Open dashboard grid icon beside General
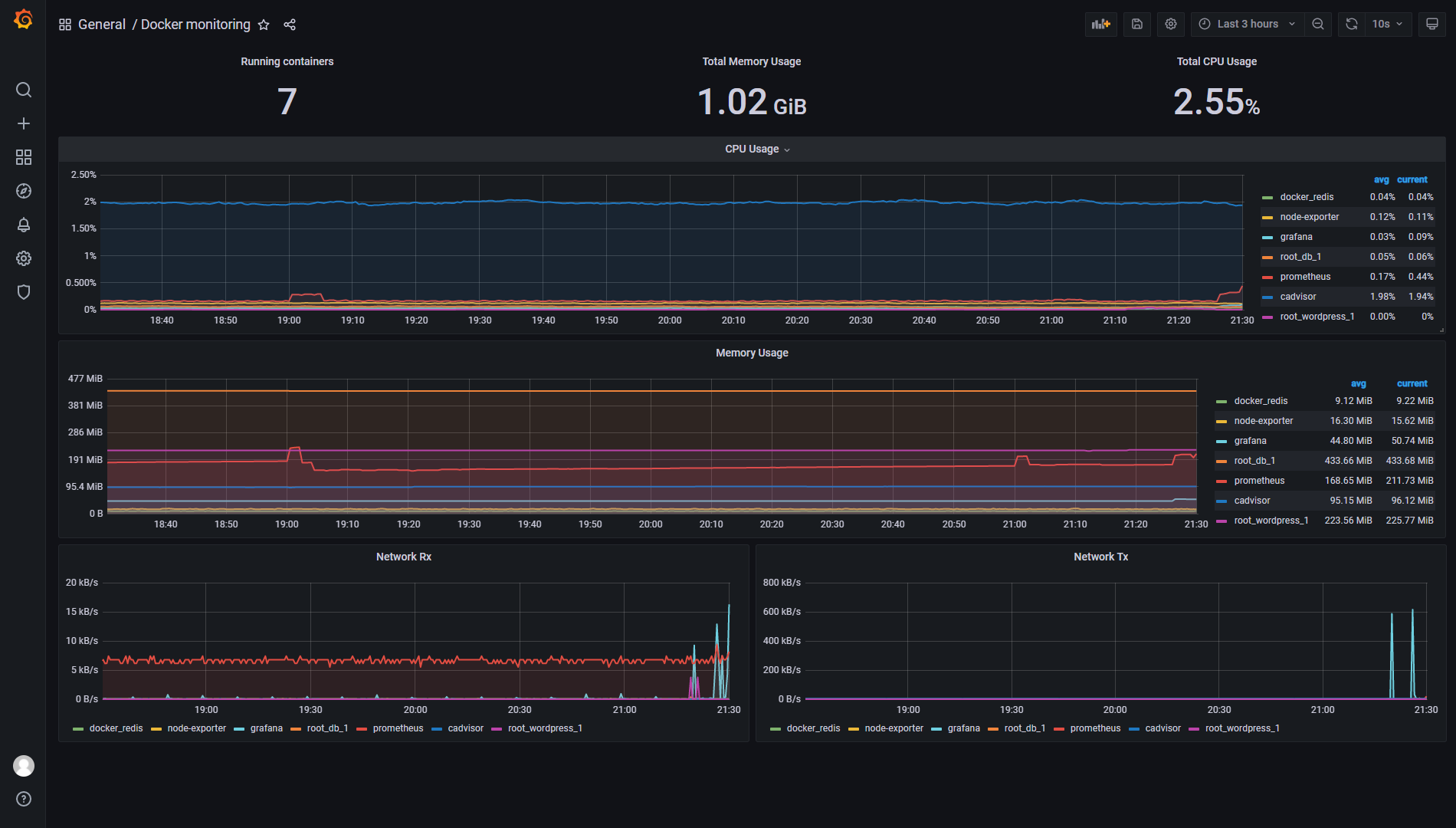This screenshot has width=1456, height=828. pos(65,25)
